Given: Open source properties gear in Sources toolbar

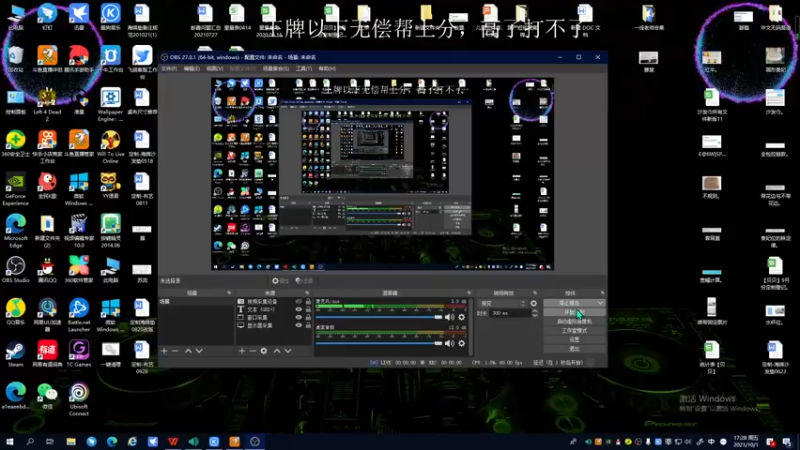Looking at the screenshot, I should [264, 351].
